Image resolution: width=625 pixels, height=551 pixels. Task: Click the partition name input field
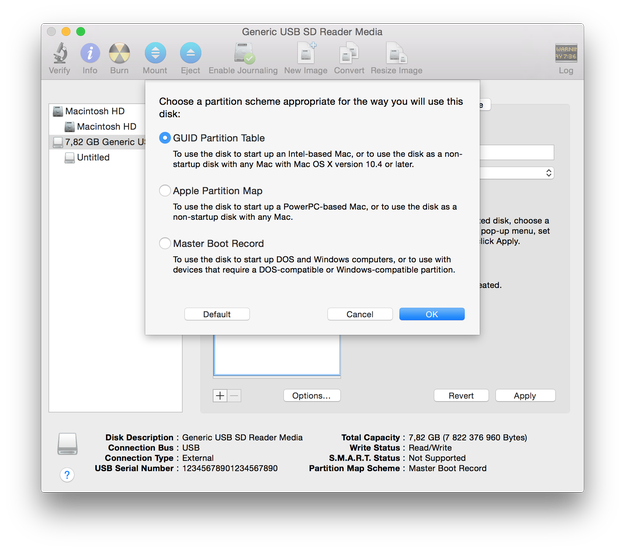(517, 152)
